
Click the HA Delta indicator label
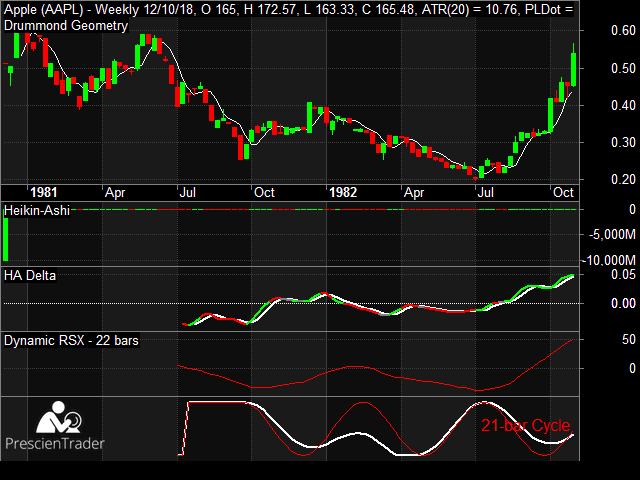30,276
